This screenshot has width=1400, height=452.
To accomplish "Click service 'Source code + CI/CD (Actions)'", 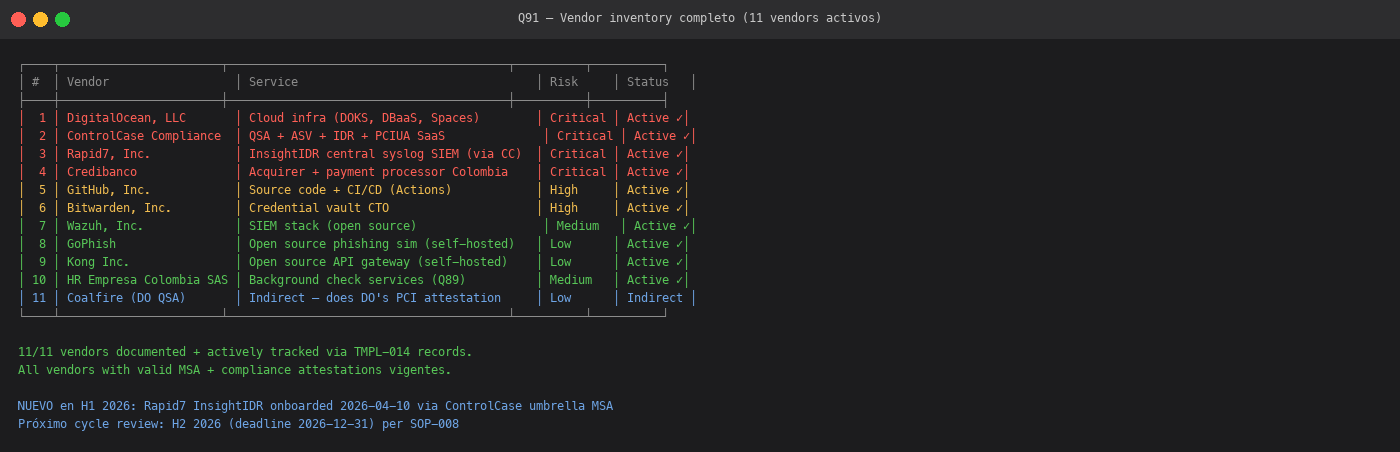I will [x=350, y=190].
